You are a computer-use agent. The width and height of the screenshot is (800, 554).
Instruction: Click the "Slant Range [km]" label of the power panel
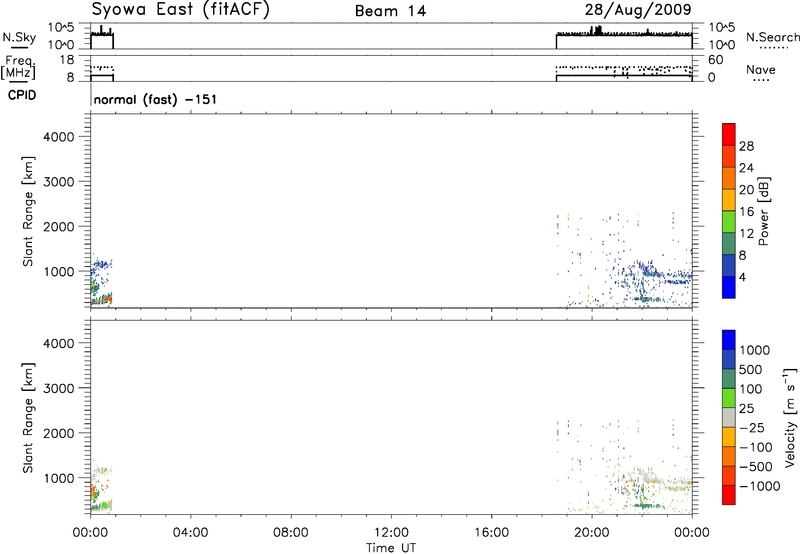click(x=28, y=211)
